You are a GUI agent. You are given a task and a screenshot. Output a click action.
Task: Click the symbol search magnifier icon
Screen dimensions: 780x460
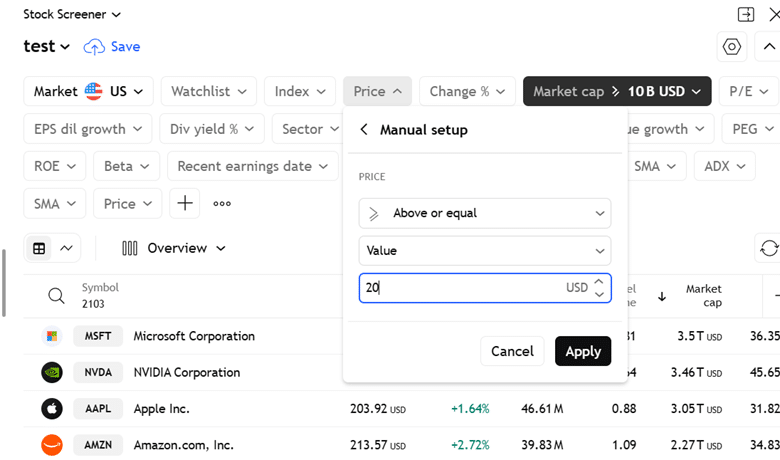pos(57,295)
